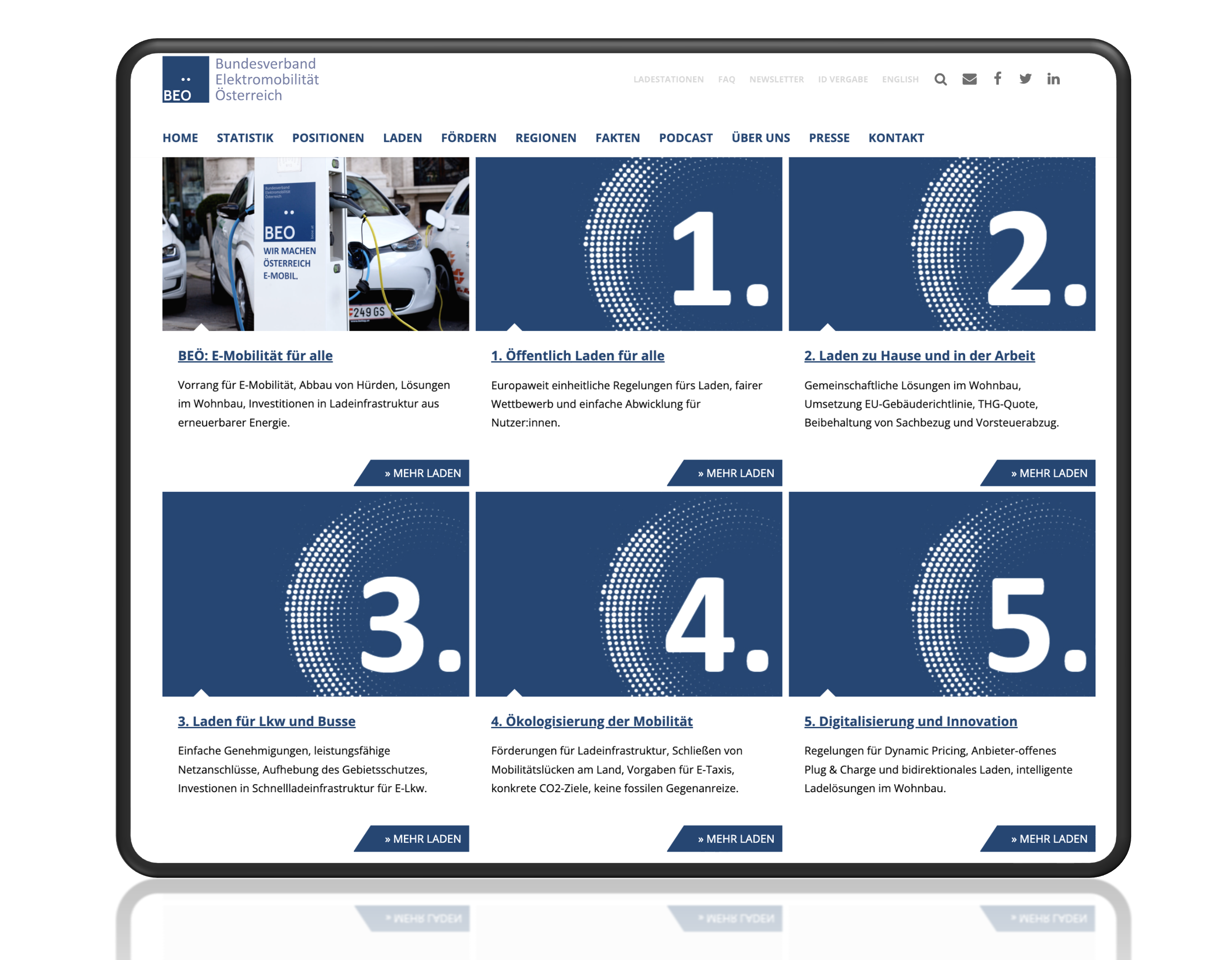Open the Twitter bird icon

click(1025, 79)
